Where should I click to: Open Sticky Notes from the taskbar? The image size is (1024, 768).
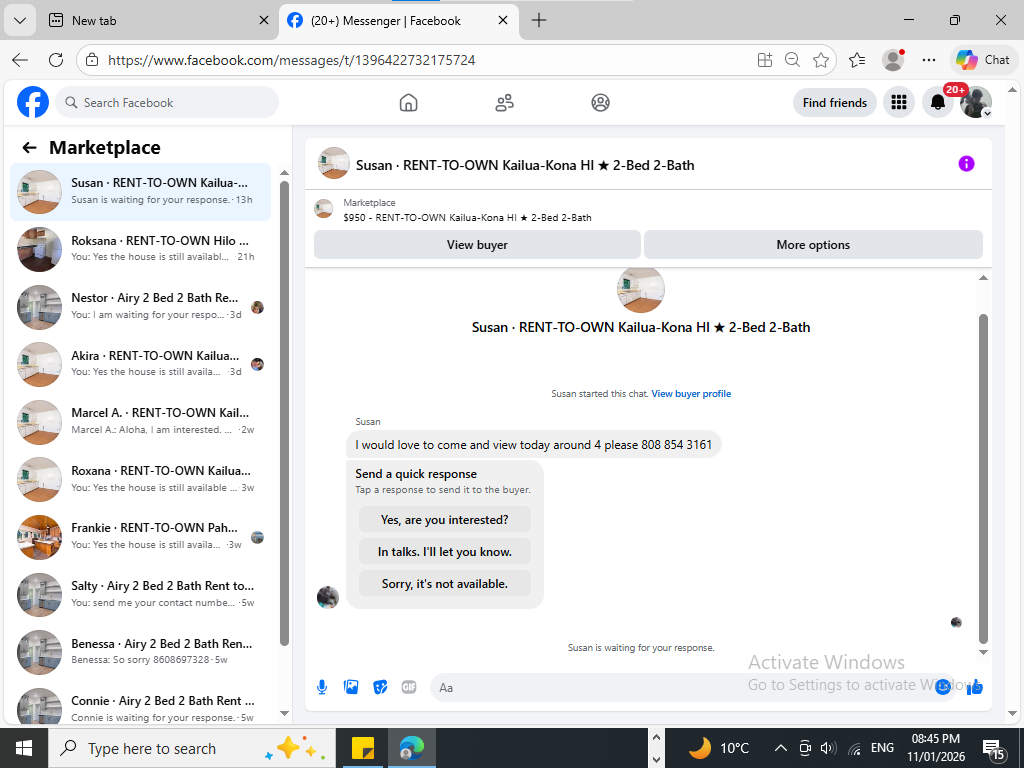[362, 748]
